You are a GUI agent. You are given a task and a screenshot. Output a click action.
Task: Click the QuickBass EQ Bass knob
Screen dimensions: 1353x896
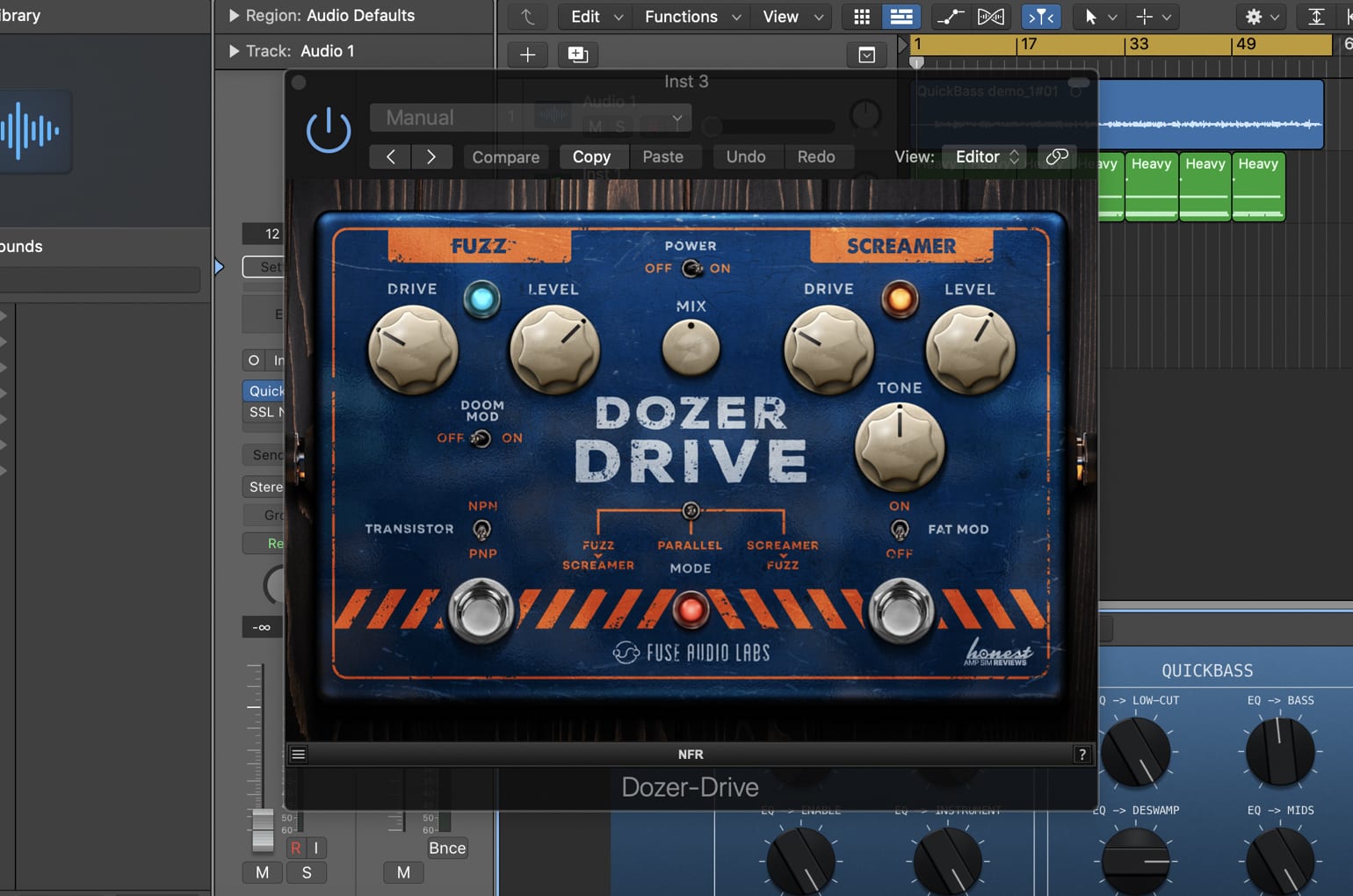pos(1280,752)
